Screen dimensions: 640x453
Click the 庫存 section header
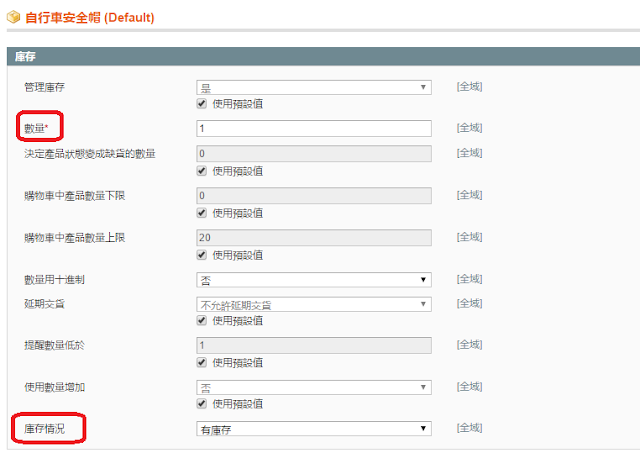pos(27,56)
